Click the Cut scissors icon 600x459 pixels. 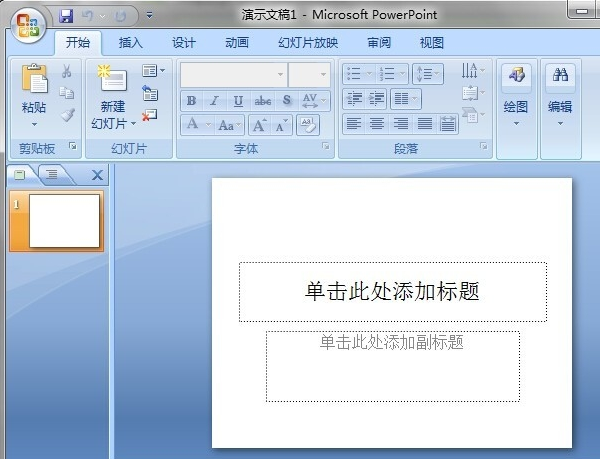point(67,71)
